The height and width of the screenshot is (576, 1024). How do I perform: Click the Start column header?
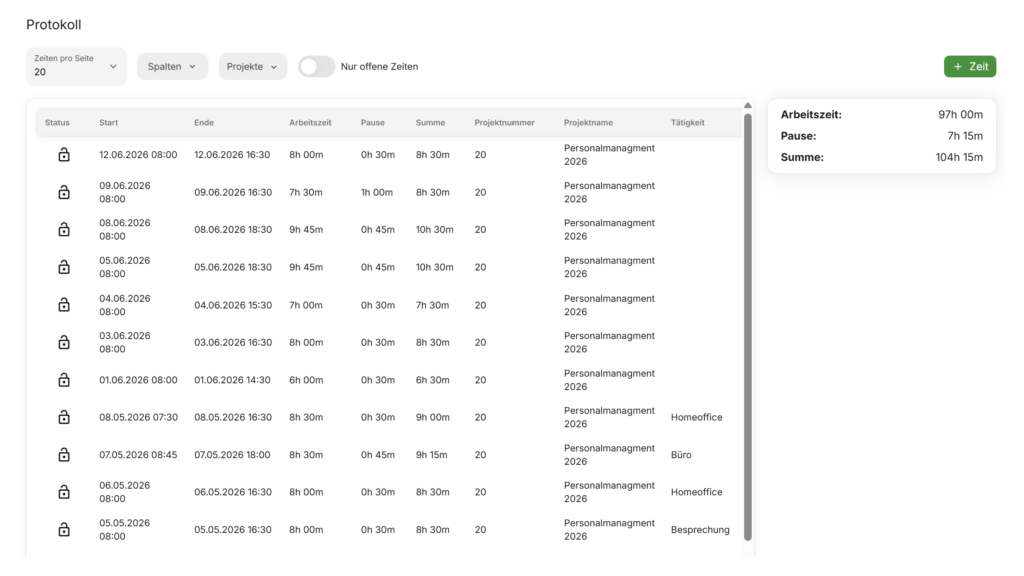tap(108, 123)
